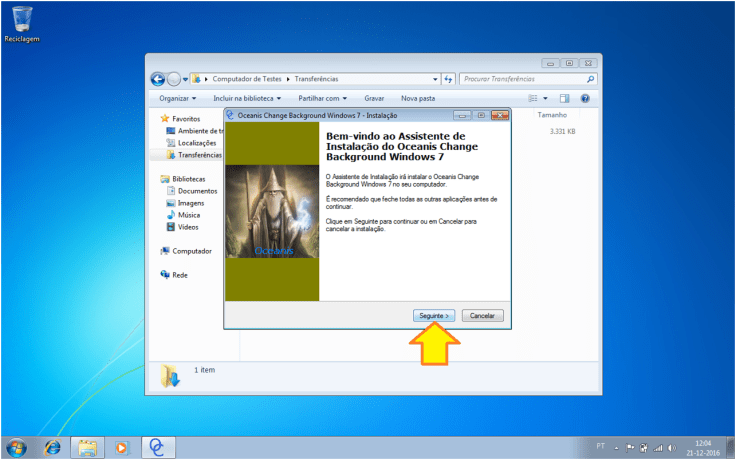Expand the Incluir na biblioteca dropdown
Image resolution: width=736 pixels, height=460 pixels.
click(x=247, y=99)
